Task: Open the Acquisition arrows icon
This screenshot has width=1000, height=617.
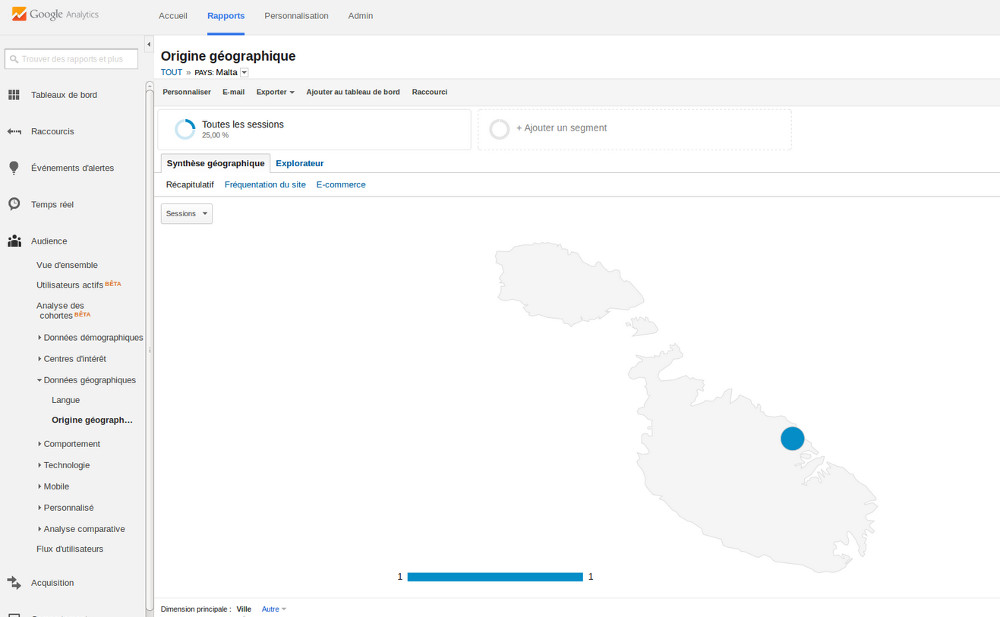Action: coord(14,583)
